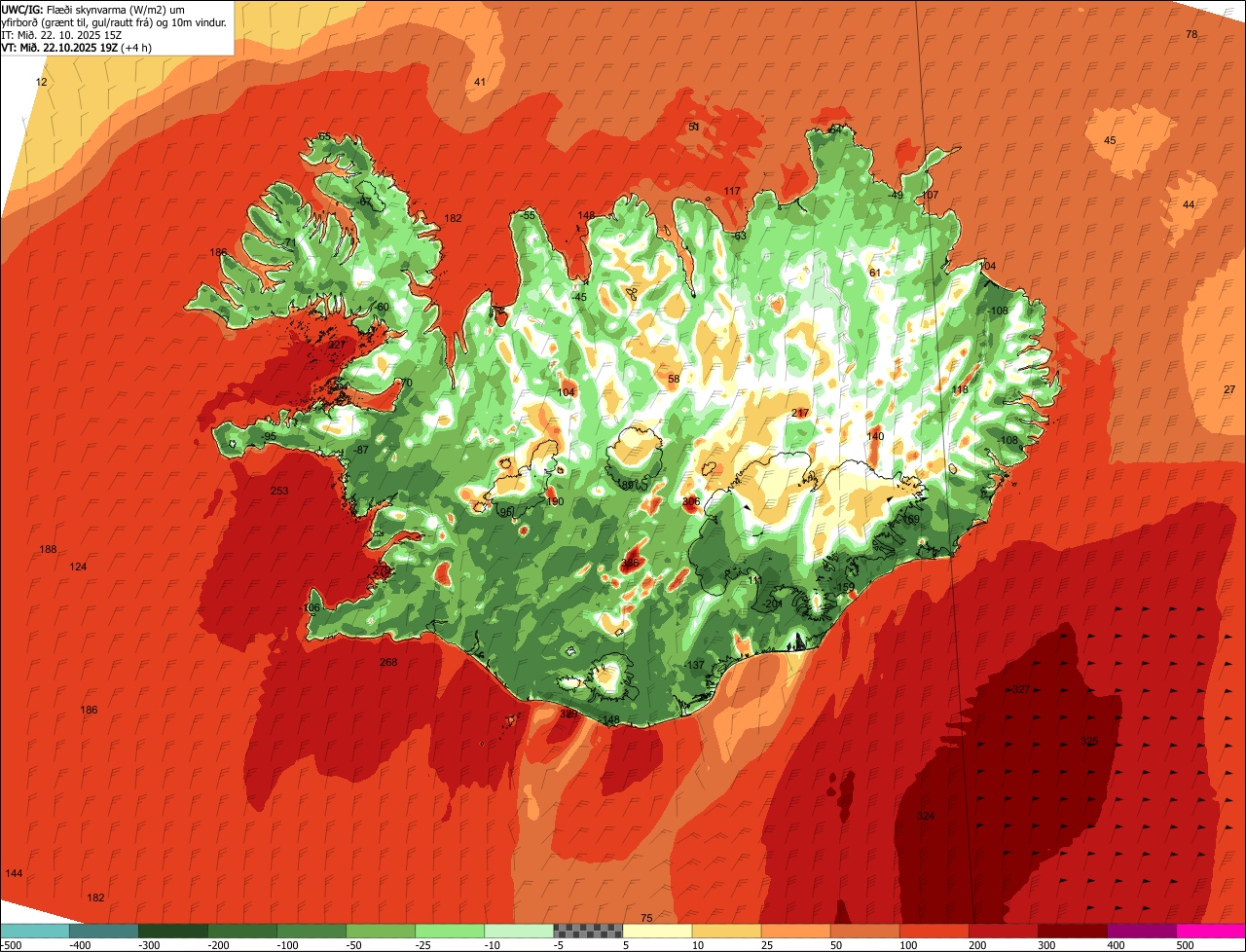Click the value 118 on the map
The width and height of the screenshot is (1246, 952).
click(x=961, y=390)
